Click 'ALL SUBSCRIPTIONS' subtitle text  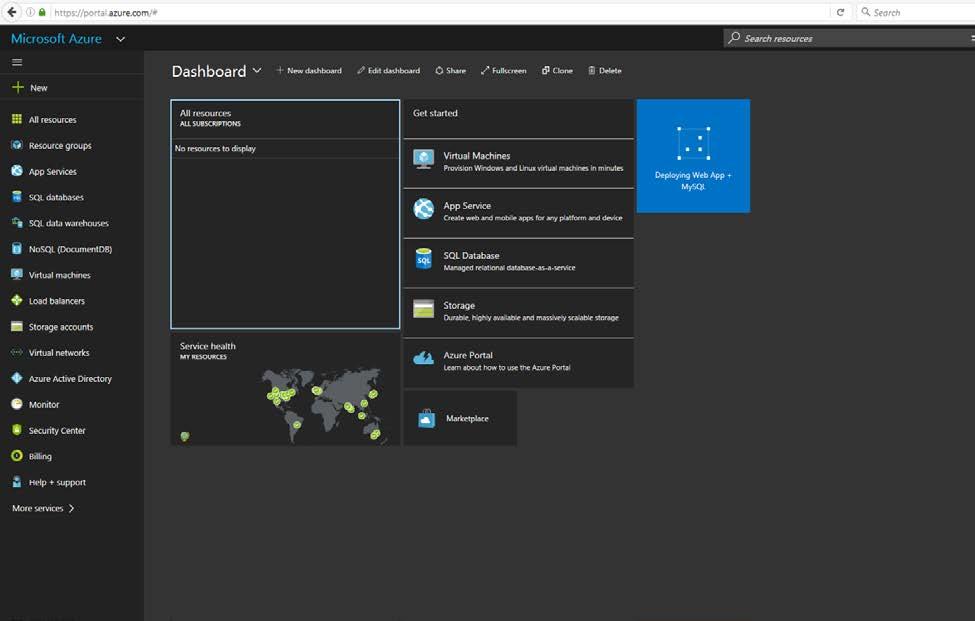(x=210, y=124)
